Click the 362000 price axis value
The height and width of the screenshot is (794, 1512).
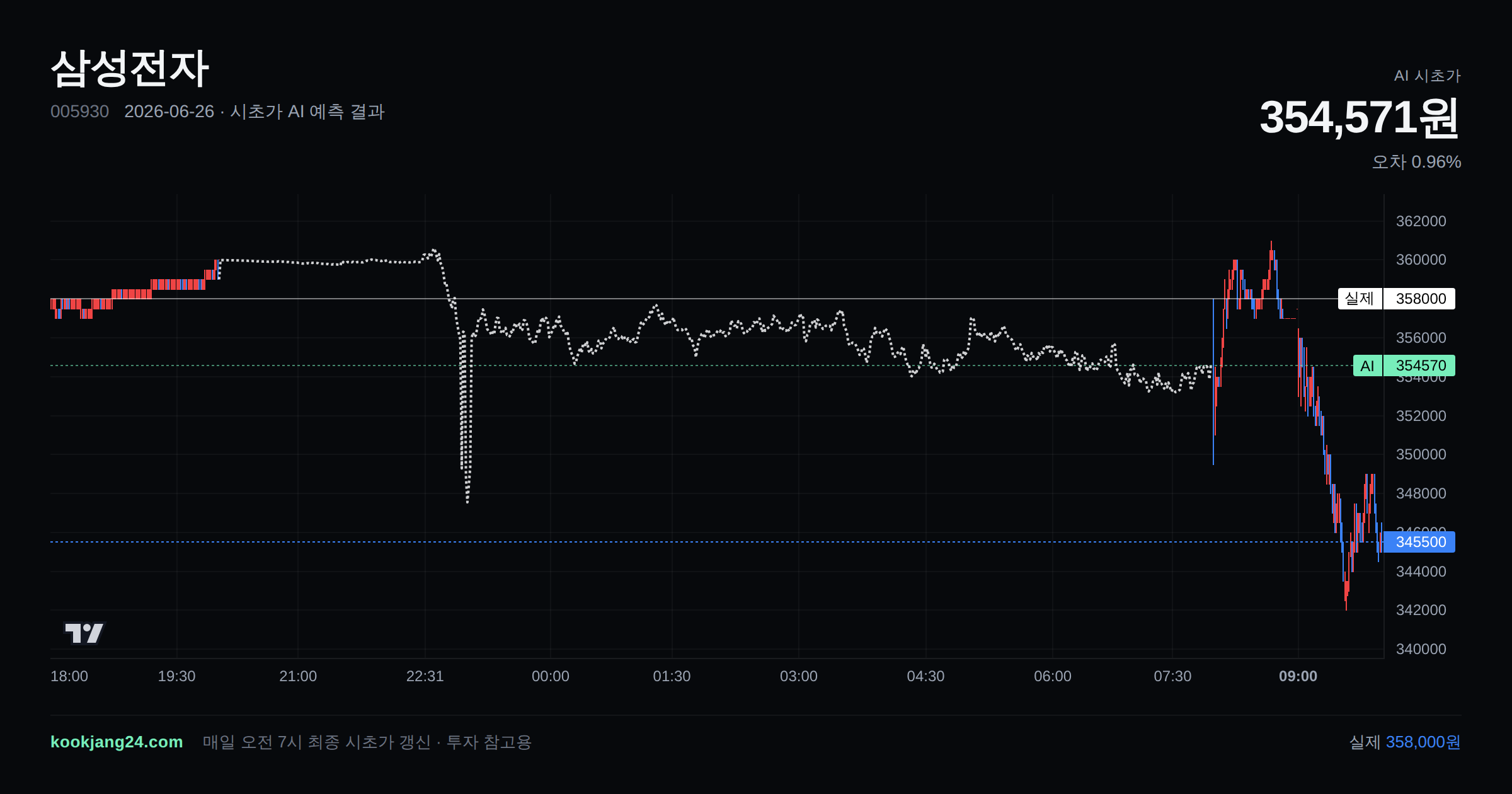click(x=1421, y=221)
